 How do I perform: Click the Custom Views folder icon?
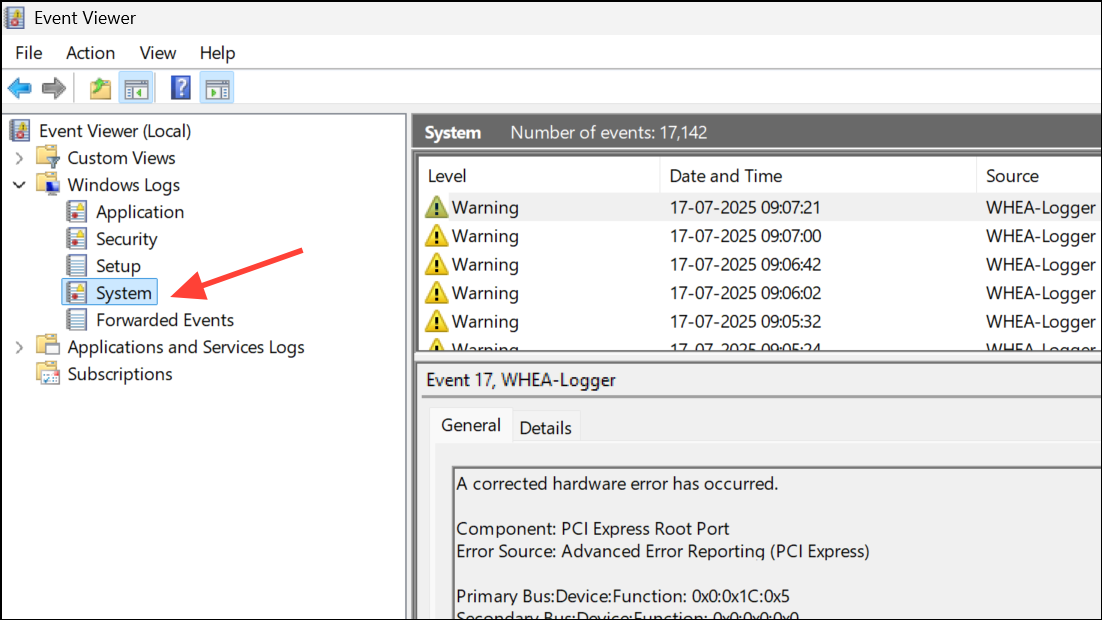coord(48,157)
